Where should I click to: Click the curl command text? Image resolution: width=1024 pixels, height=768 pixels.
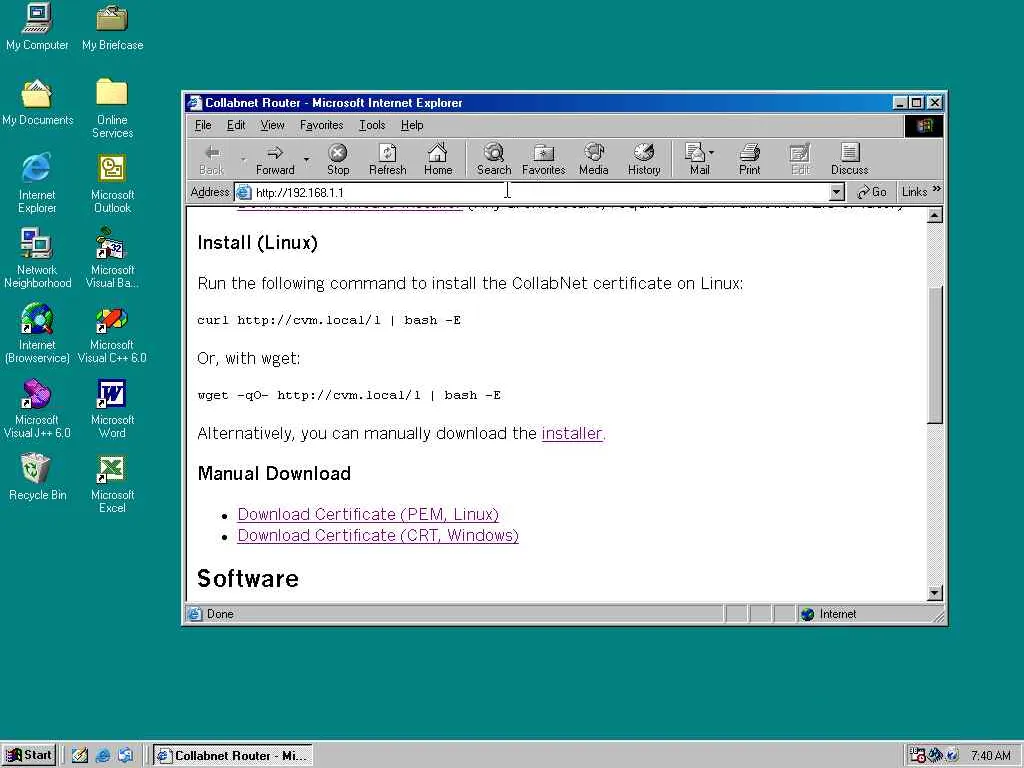tap(329, 320)
